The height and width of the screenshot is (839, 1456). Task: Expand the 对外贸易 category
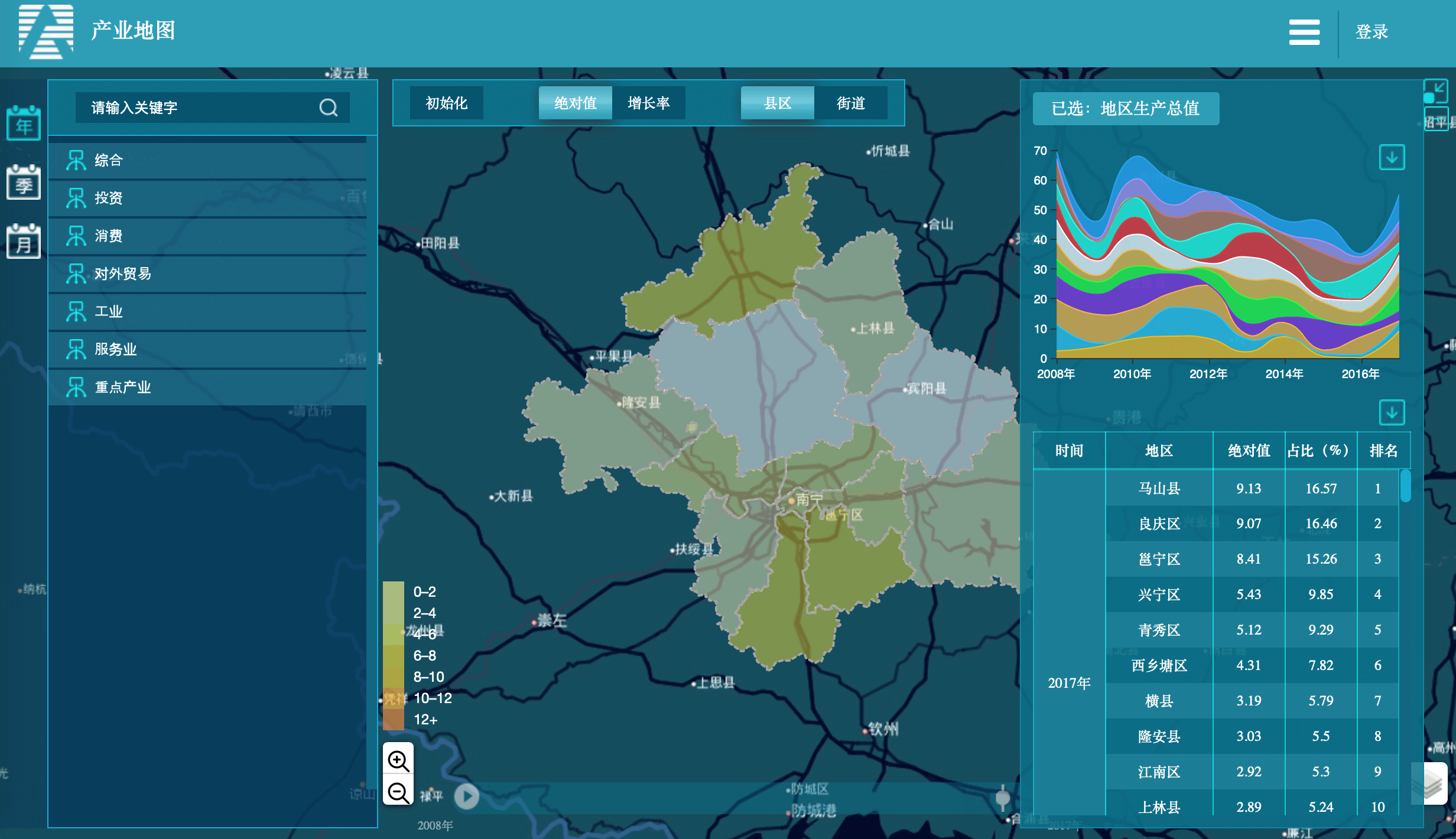point(207,274)
